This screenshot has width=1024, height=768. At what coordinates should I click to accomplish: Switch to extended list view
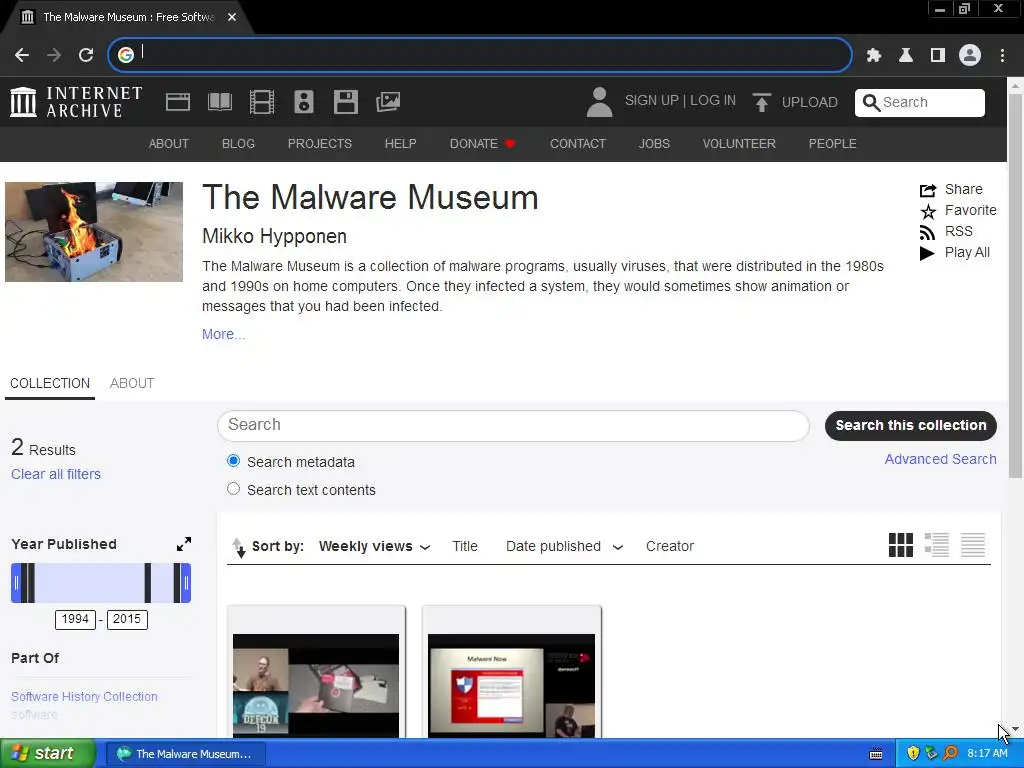pyautogui.click(x=936, y=545)
